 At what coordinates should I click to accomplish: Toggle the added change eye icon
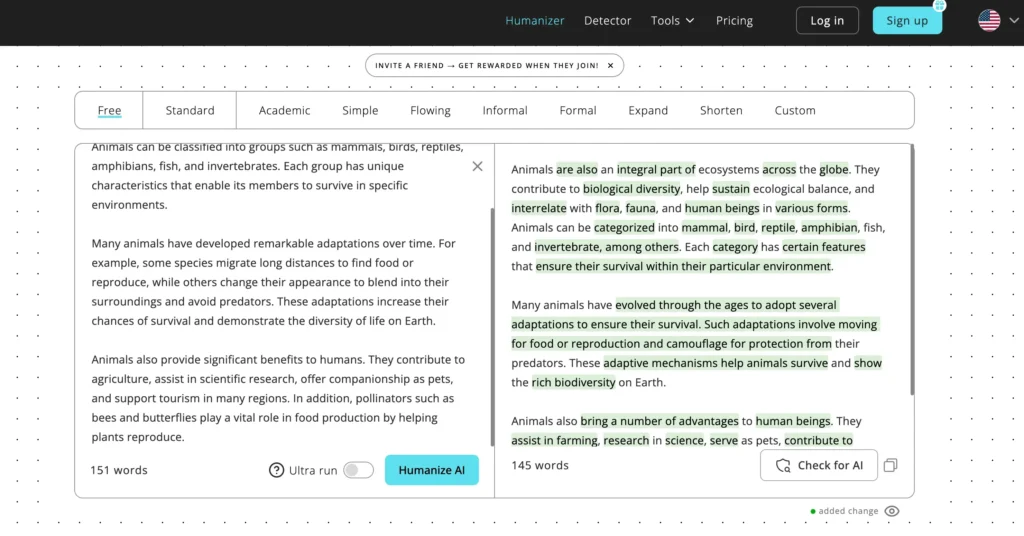click(x=891, y=511)
